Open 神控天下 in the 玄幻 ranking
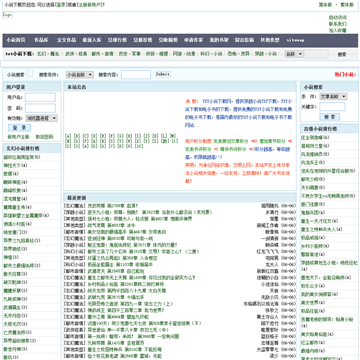 coord(12,165)
